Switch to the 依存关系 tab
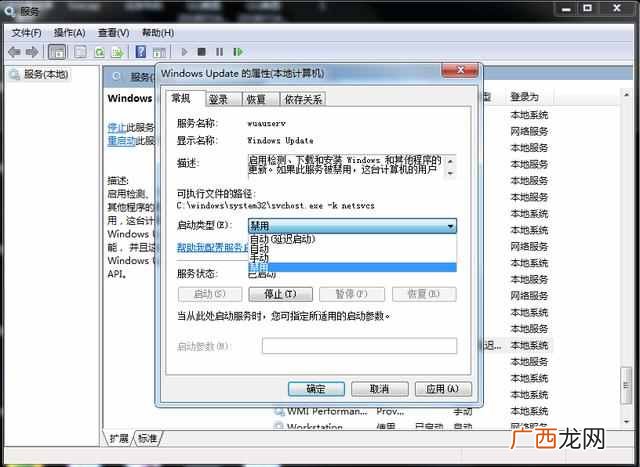The width and height of the screenshot is (640, 467). point(303,99)
